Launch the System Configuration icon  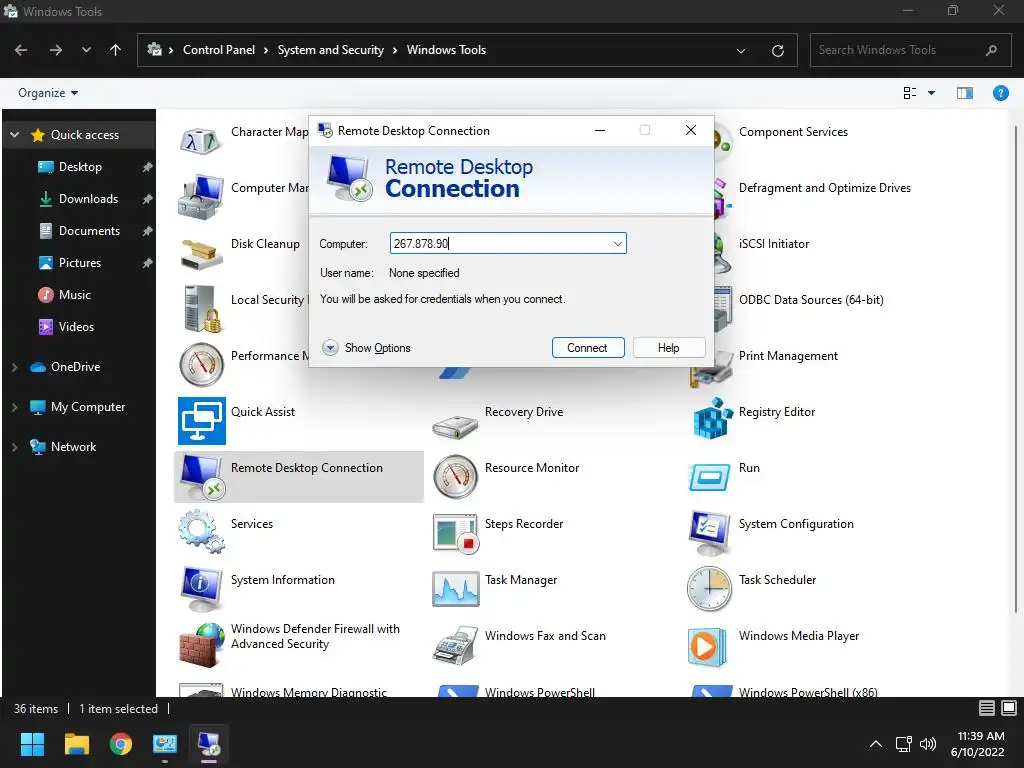(x=709, y=533)
